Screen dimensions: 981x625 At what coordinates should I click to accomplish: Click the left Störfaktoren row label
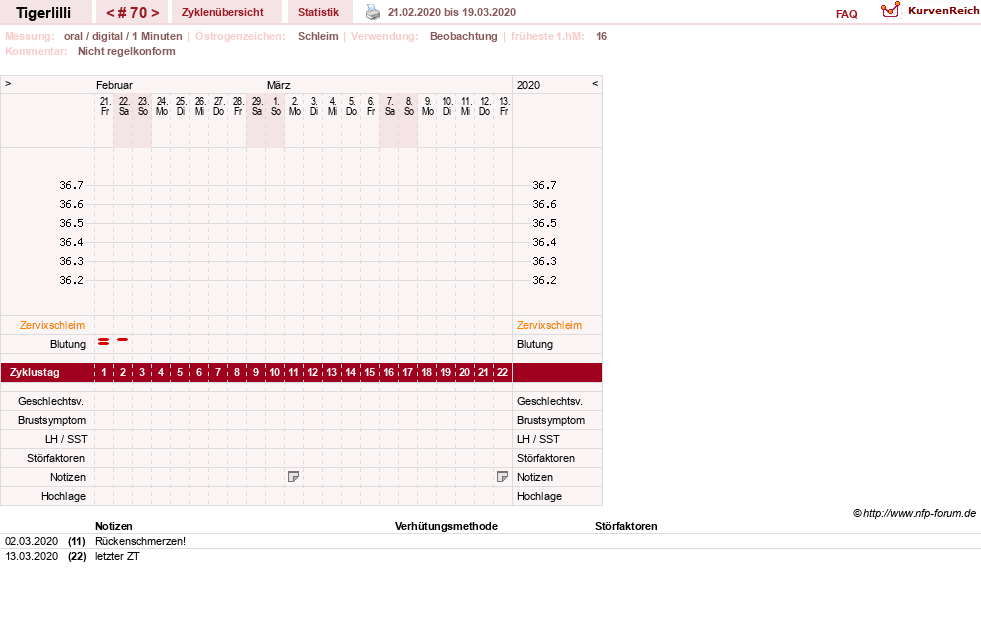click(x=56, y=458)
